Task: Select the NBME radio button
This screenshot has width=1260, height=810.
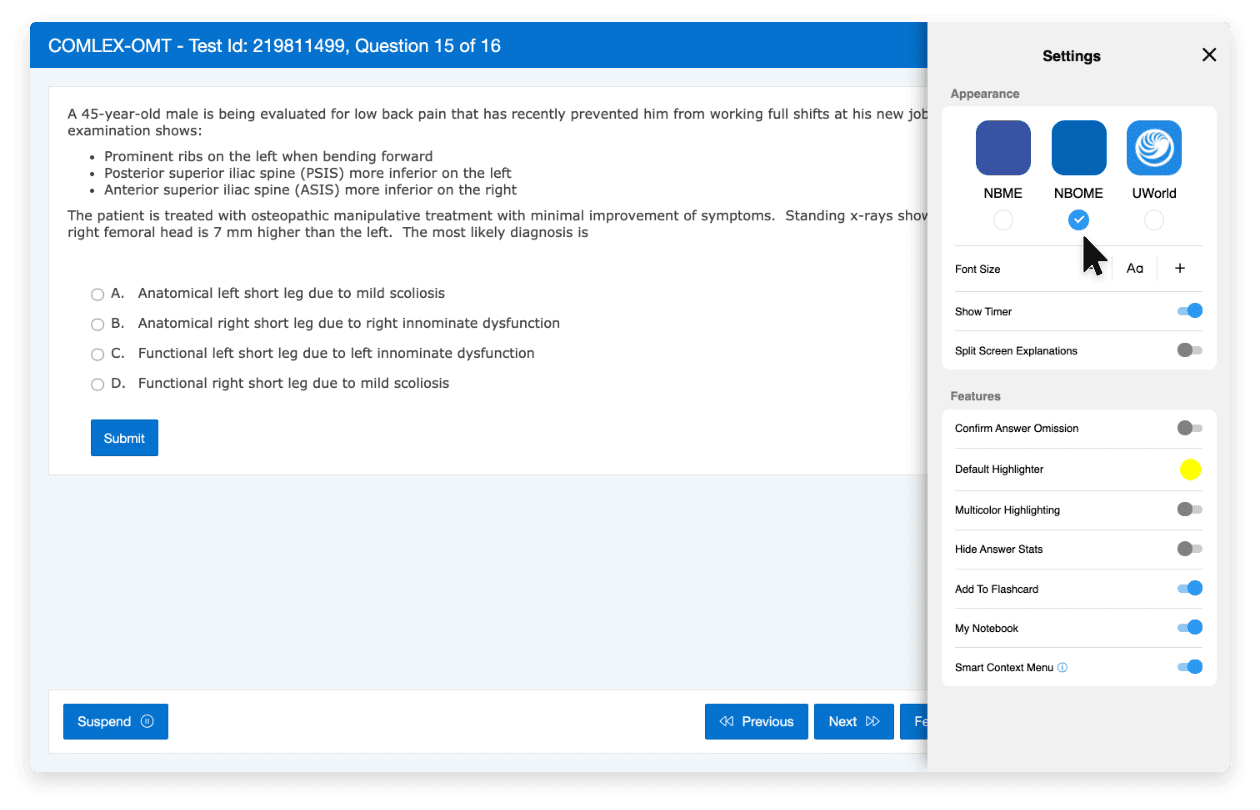Action: pos(1003,220)
